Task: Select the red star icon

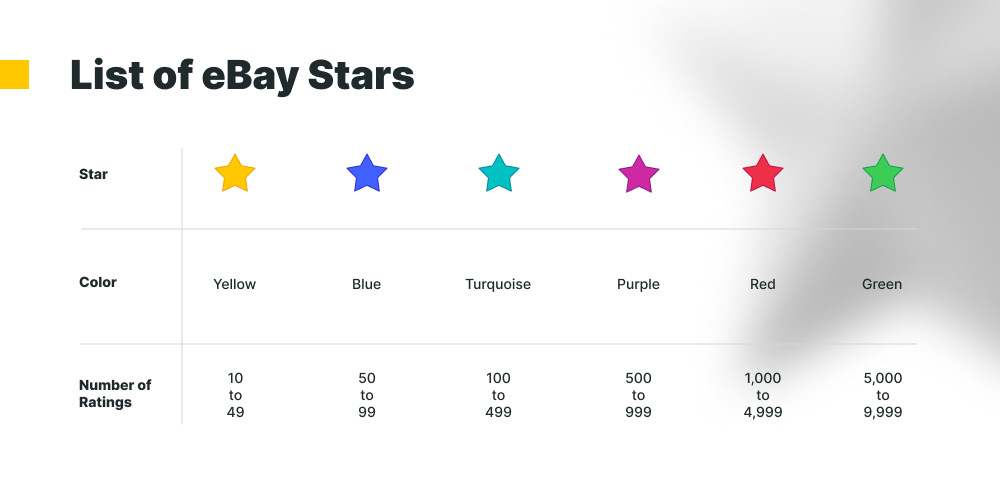Action: coord(763,173)
